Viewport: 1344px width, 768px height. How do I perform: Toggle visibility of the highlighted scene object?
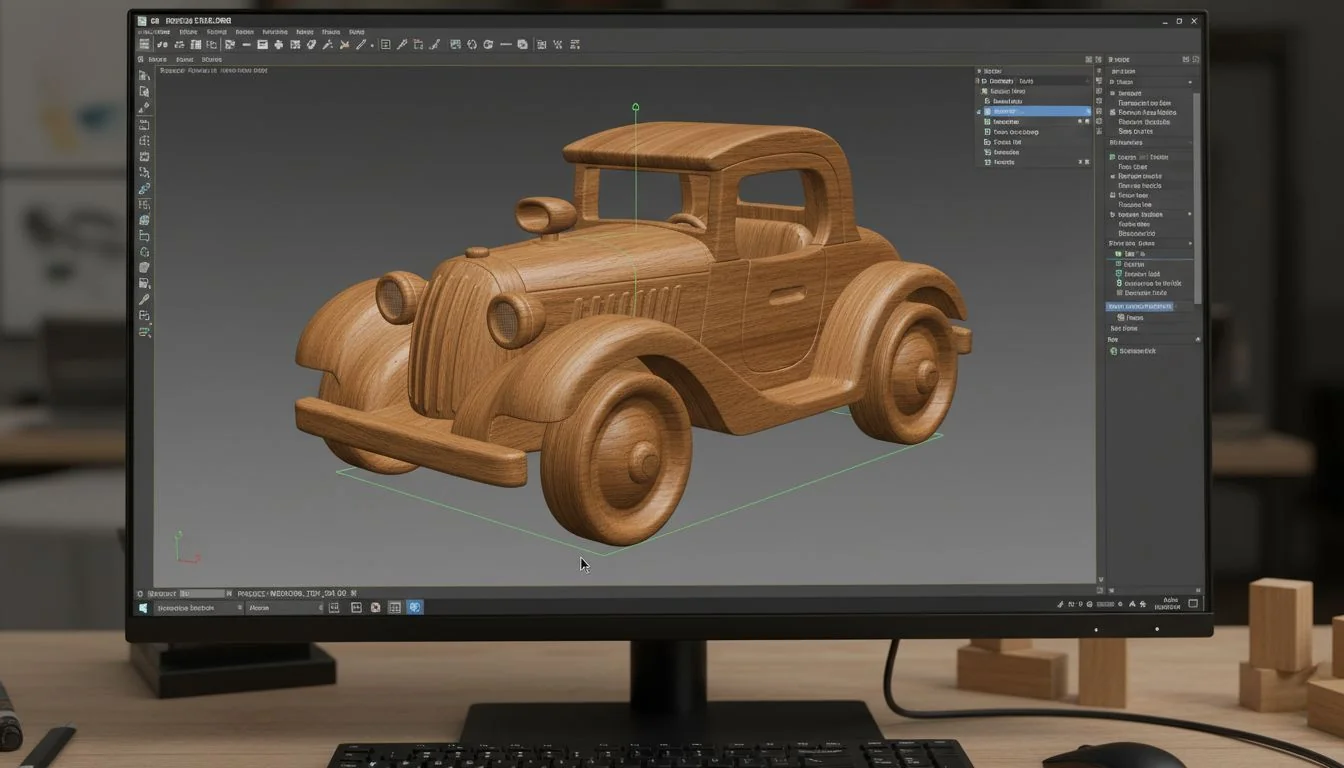pos(1088,110)
